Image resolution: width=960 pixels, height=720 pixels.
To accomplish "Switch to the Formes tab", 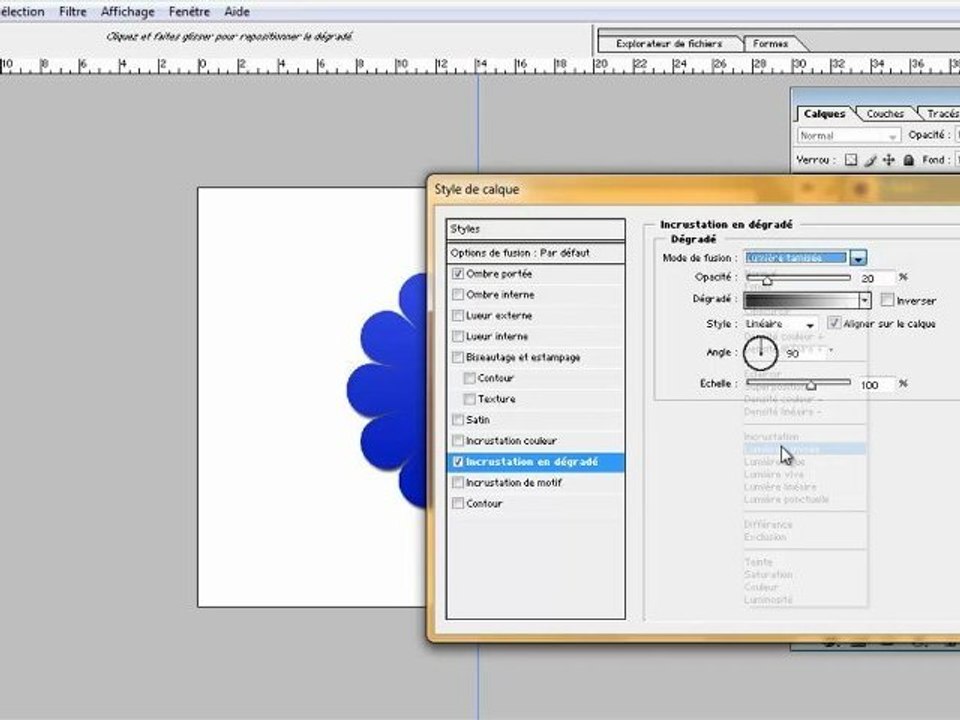I will pyautogui.click(x=770, y=44).
